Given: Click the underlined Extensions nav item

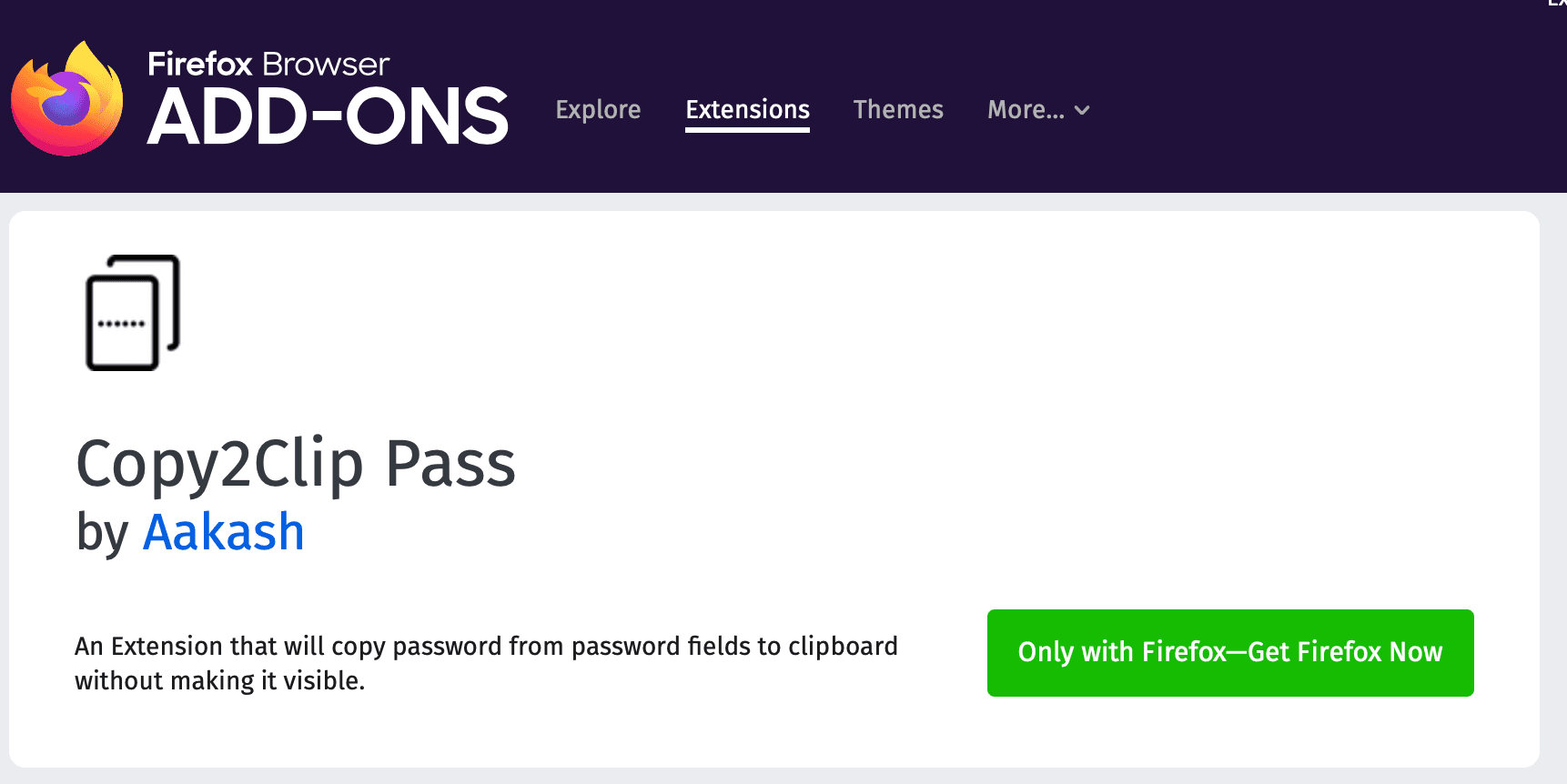Looking at the screenshot, I should (747, 109).
